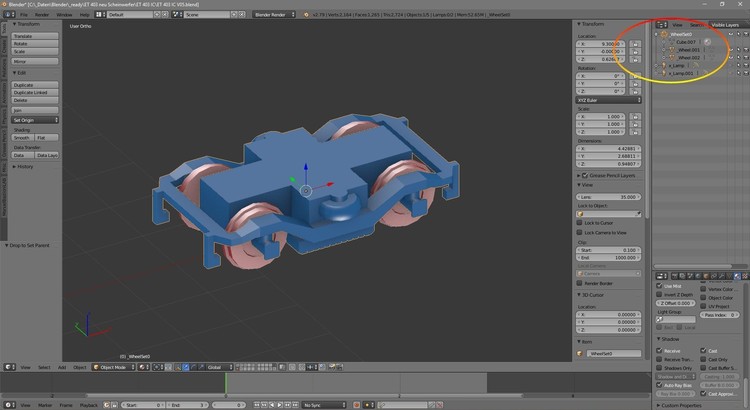This screenshot has height=410, width=750.
Task: Play the animation forward
Action: coord(280,405)
